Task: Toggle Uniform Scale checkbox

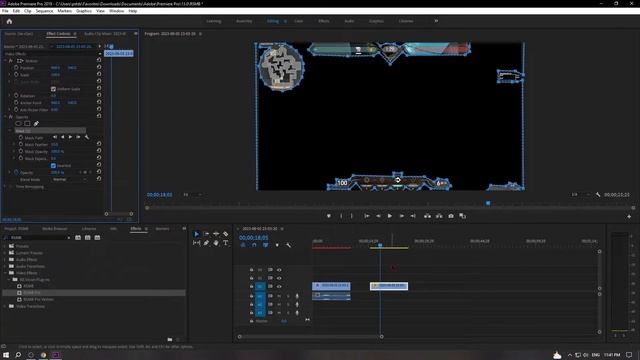Action: pyautogui.click(x=53, y=89)
